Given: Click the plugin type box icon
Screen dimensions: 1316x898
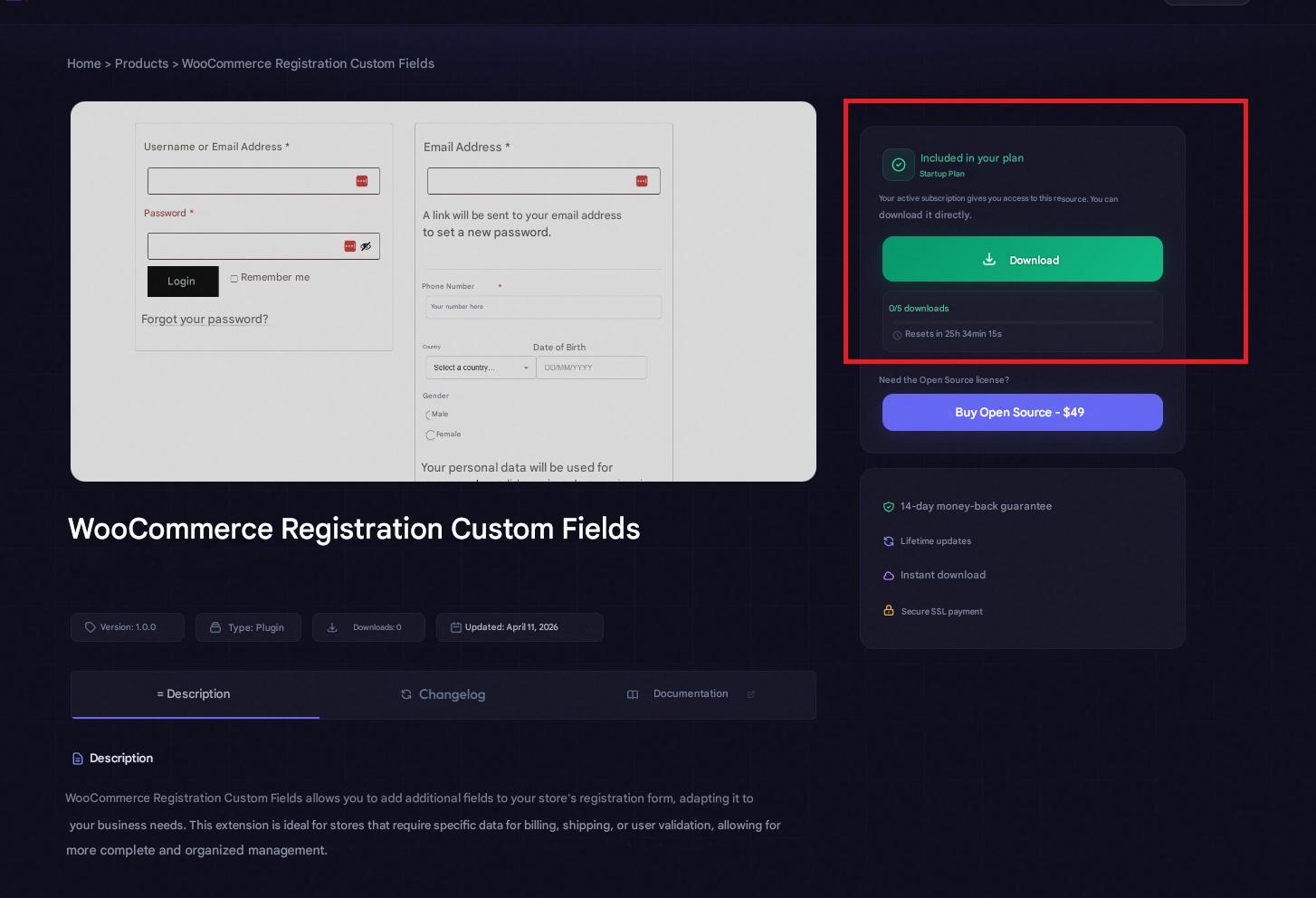Looking at the screenshot, I should tap(215, 627).
